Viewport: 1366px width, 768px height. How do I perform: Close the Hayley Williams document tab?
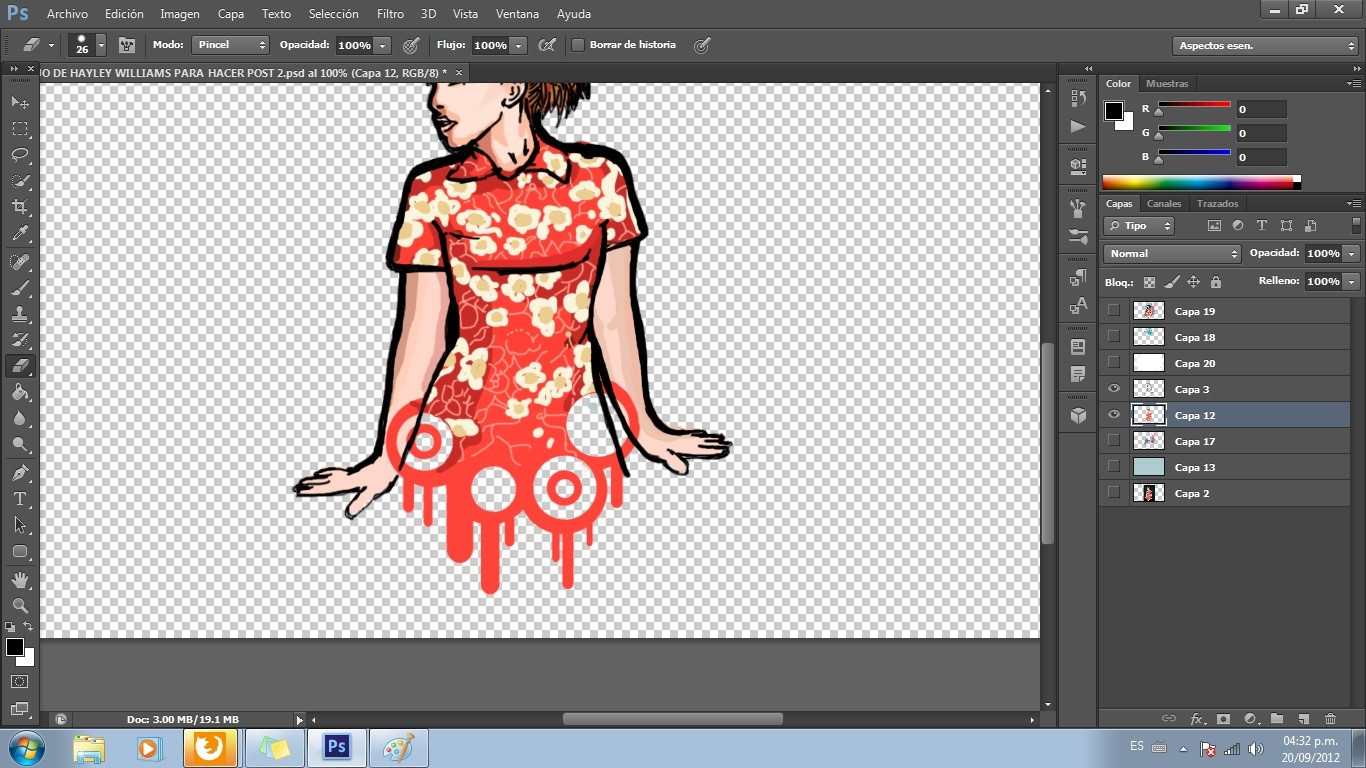click(x=459, y=72)
